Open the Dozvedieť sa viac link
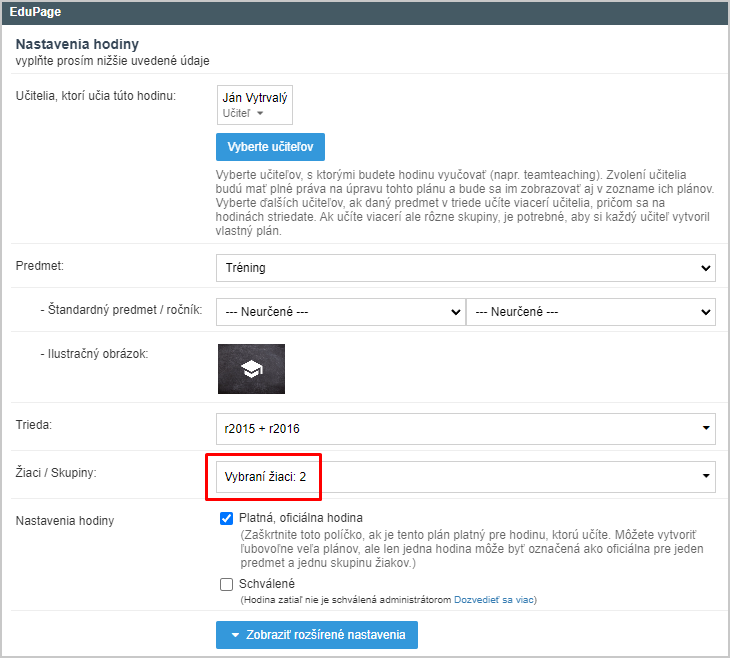 click(493, 600)
